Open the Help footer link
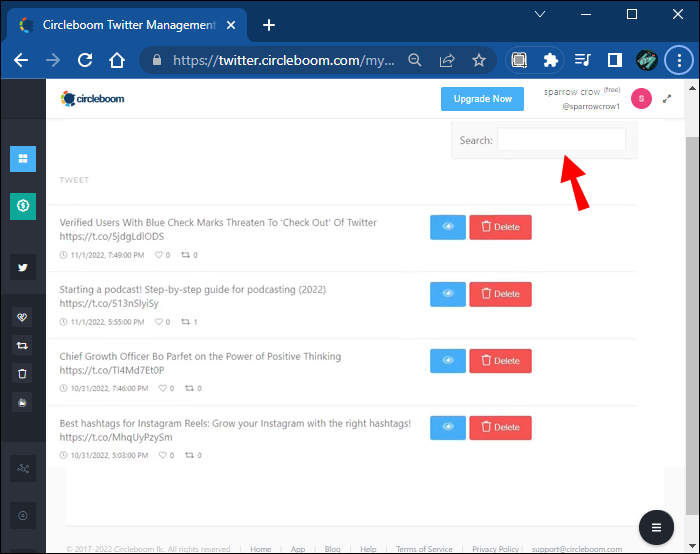Viewport: 700px width, 554px height. (x=368, y=549)
